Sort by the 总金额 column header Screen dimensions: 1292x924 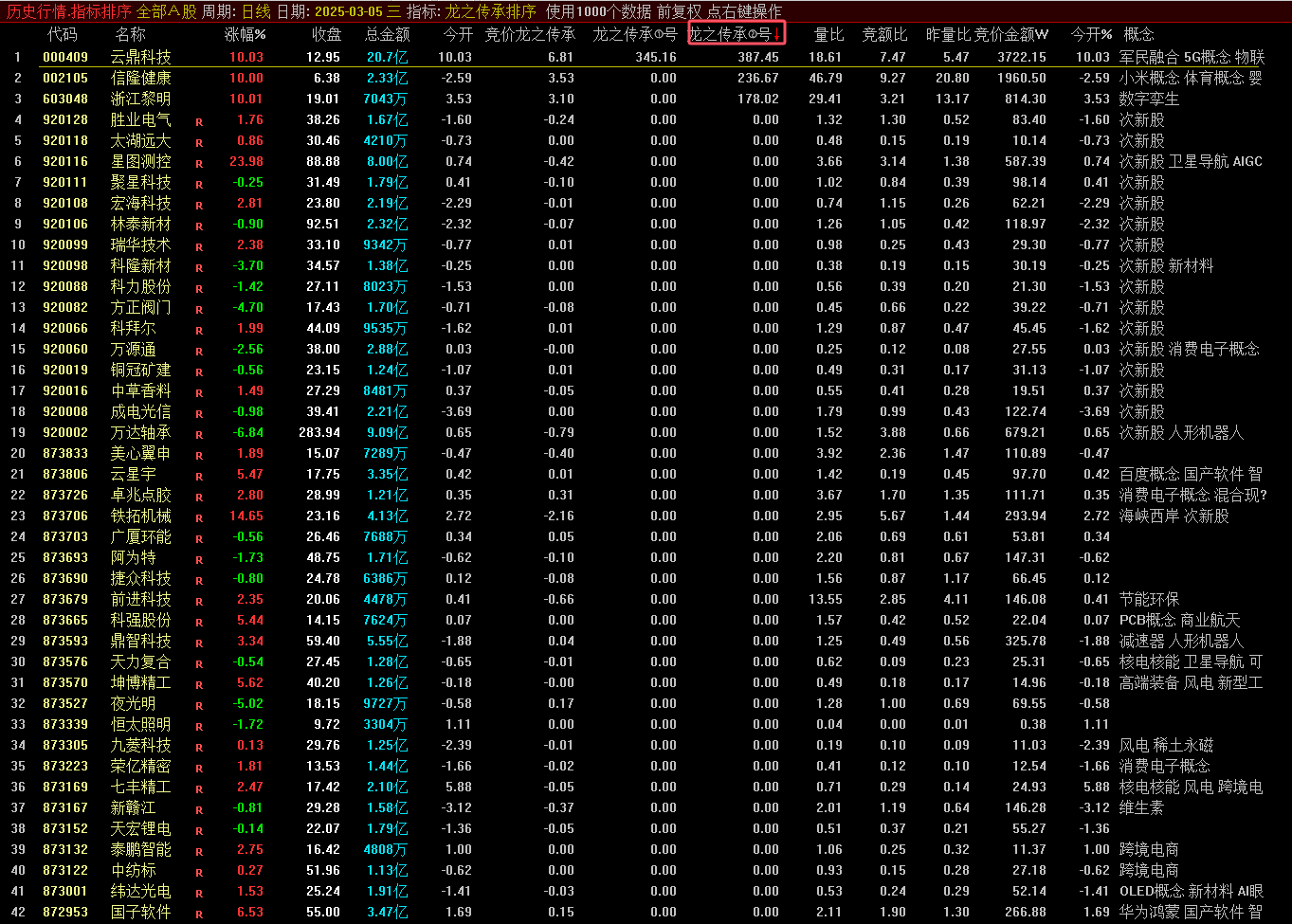[388, 34]
